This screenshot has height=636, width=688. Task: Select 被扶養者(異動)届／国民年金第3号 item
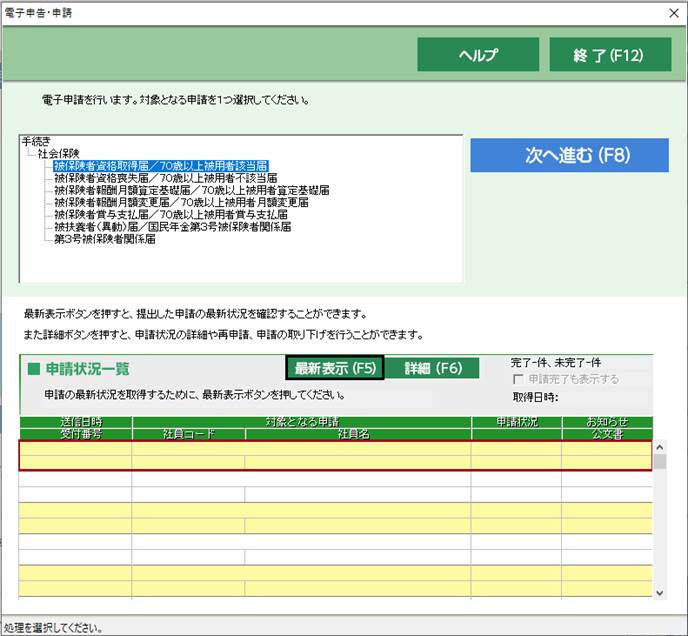point(172,227)
